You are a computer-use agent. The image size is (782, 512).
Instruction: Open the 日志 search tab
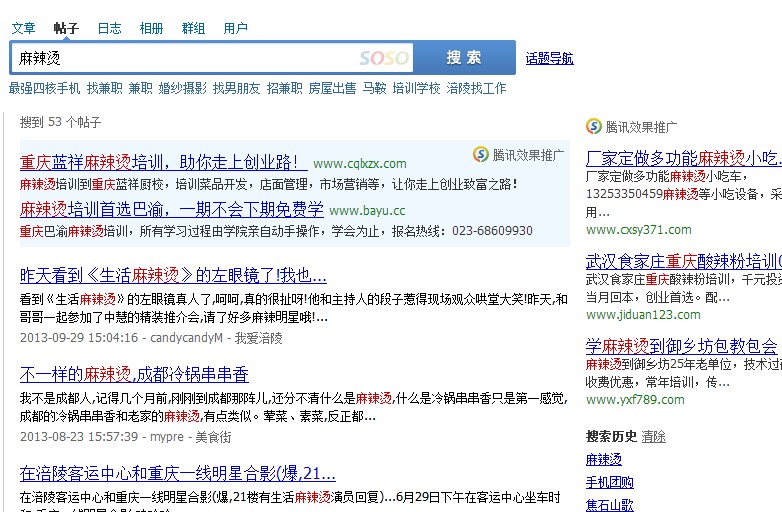pos(109,28)
